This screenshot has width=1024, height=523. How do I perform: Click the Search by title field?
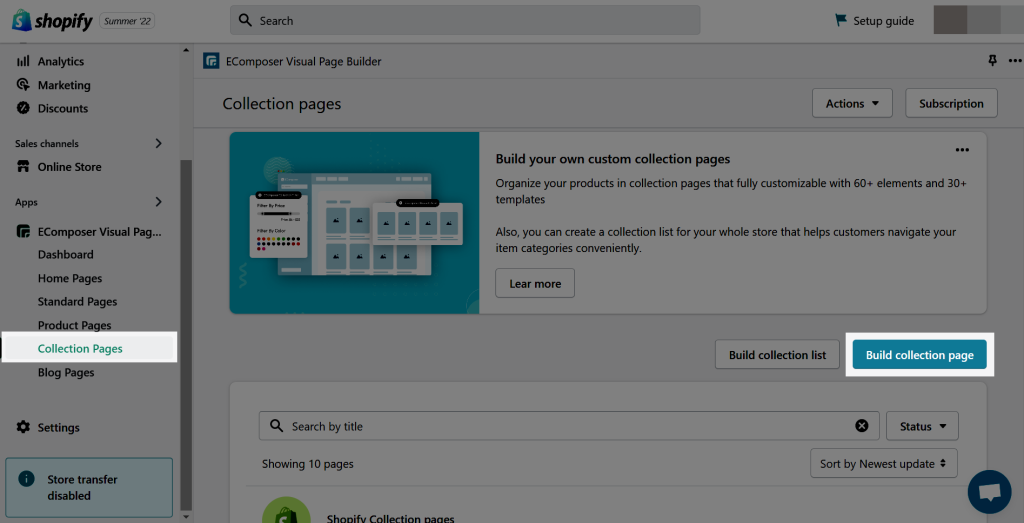point(569,426)
